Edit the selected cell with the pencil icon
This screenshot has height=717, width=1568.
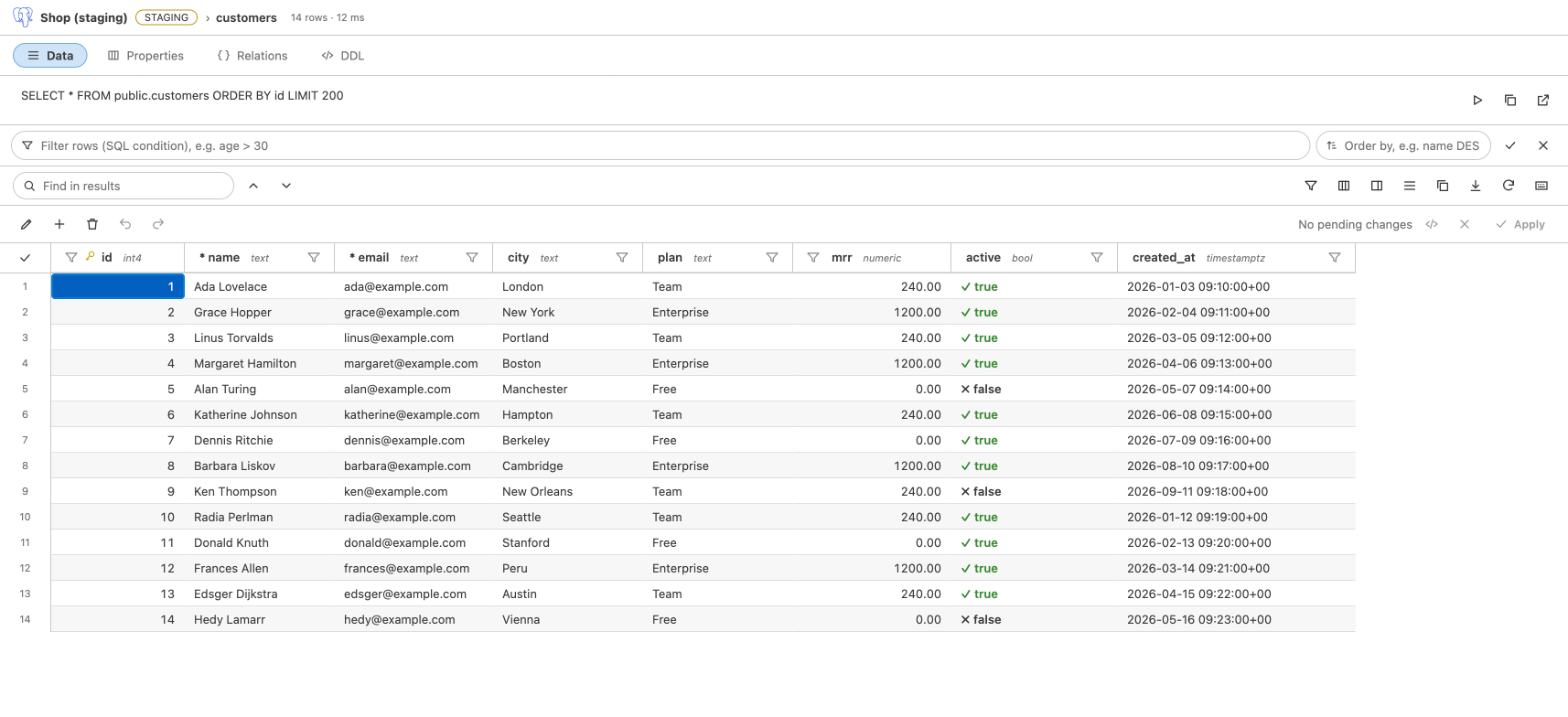pyautogui.click(x=26, y=225)
